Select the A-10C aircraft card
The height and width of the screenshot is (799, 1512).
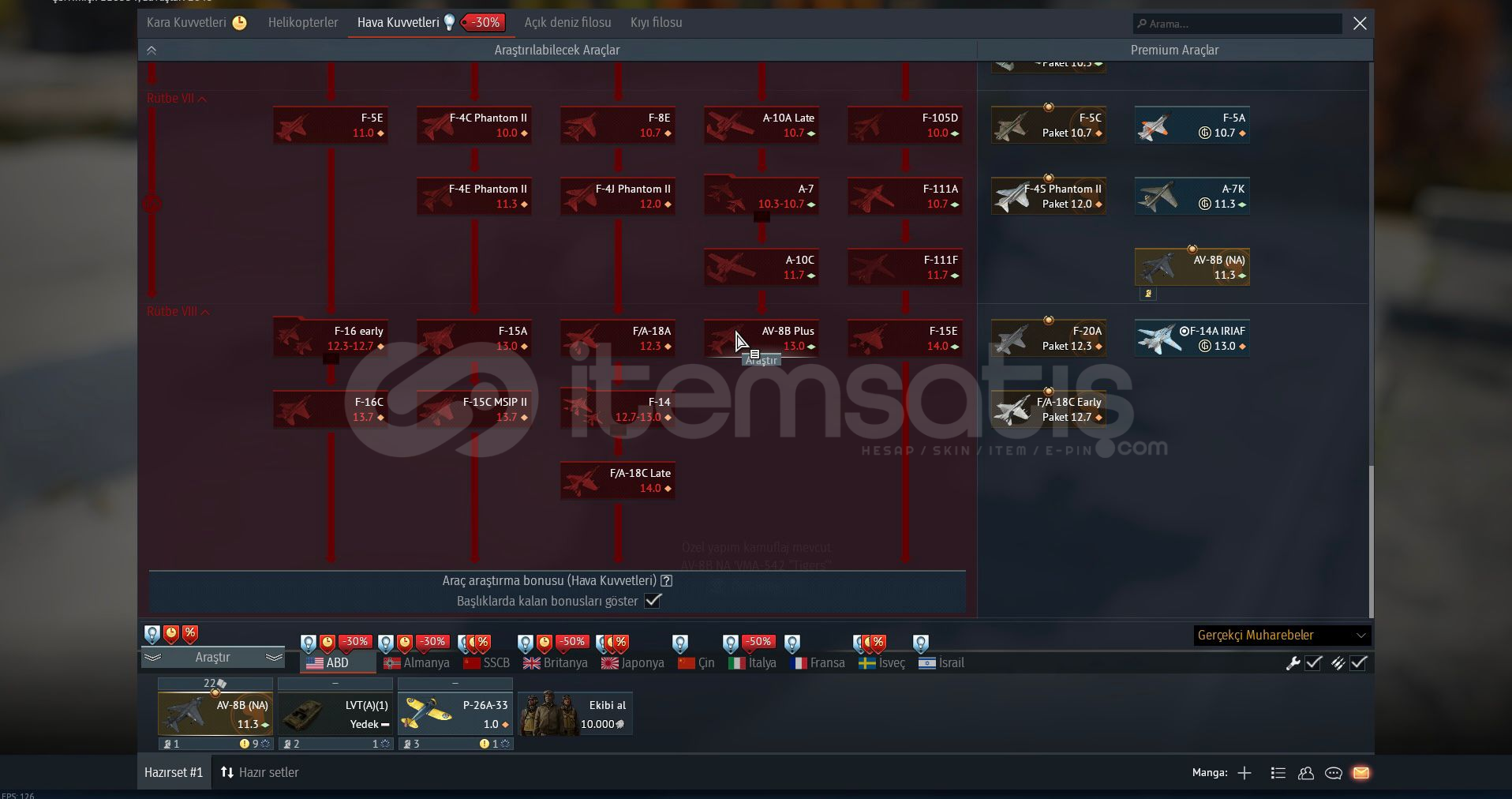[762, 268]
